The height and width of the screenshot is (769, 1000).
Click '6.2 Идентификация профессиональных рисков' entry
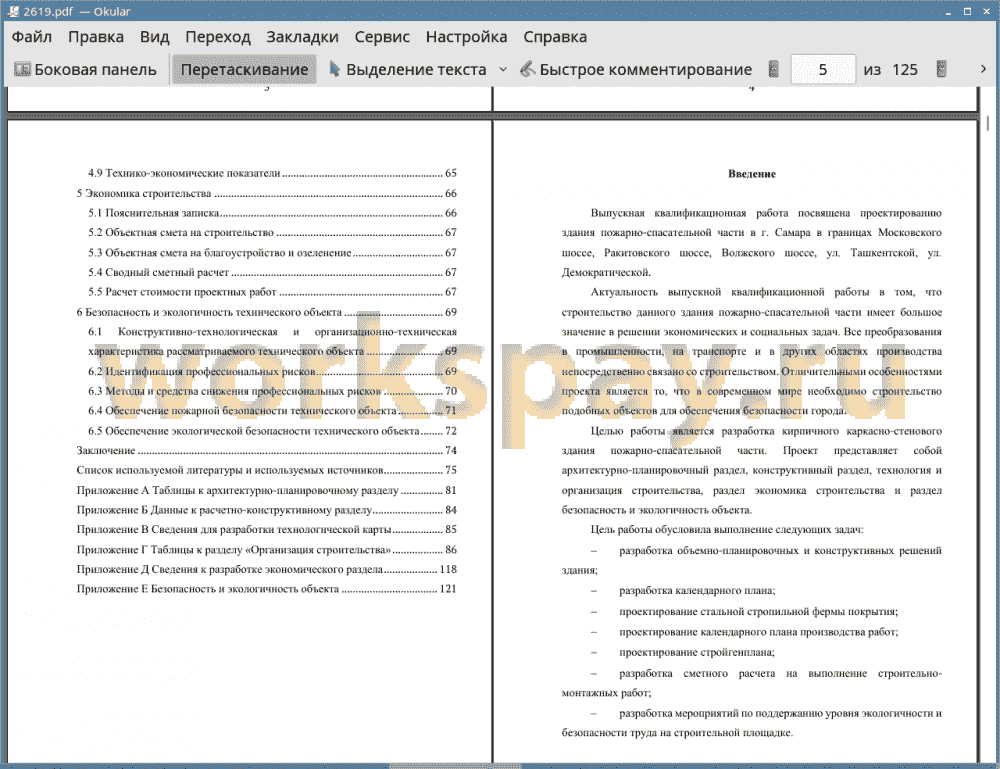(272, 371)
